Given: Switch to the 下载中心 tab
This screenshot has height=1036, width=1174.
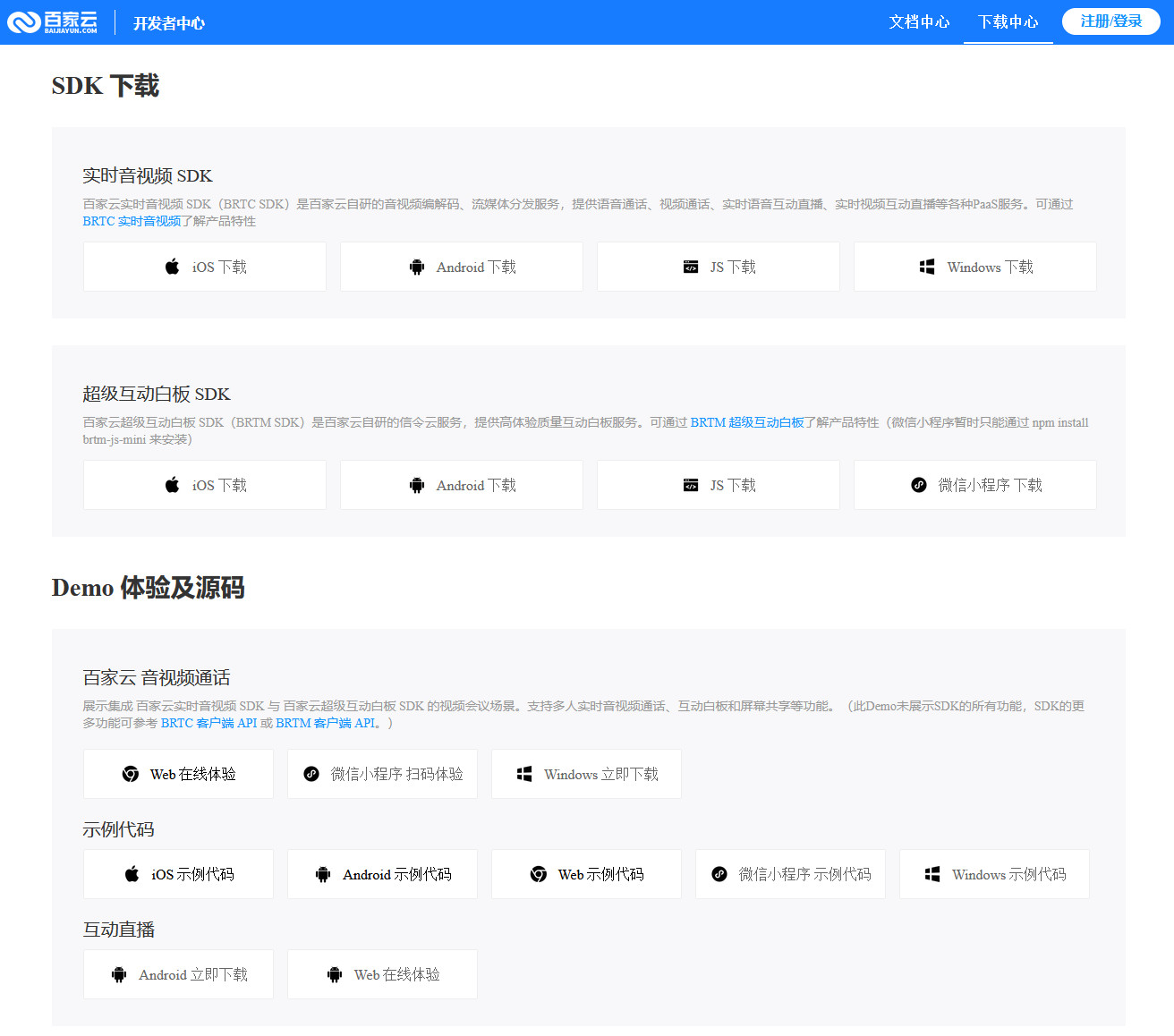Looking at the screenshot, I should click(x=1008, y=22).
